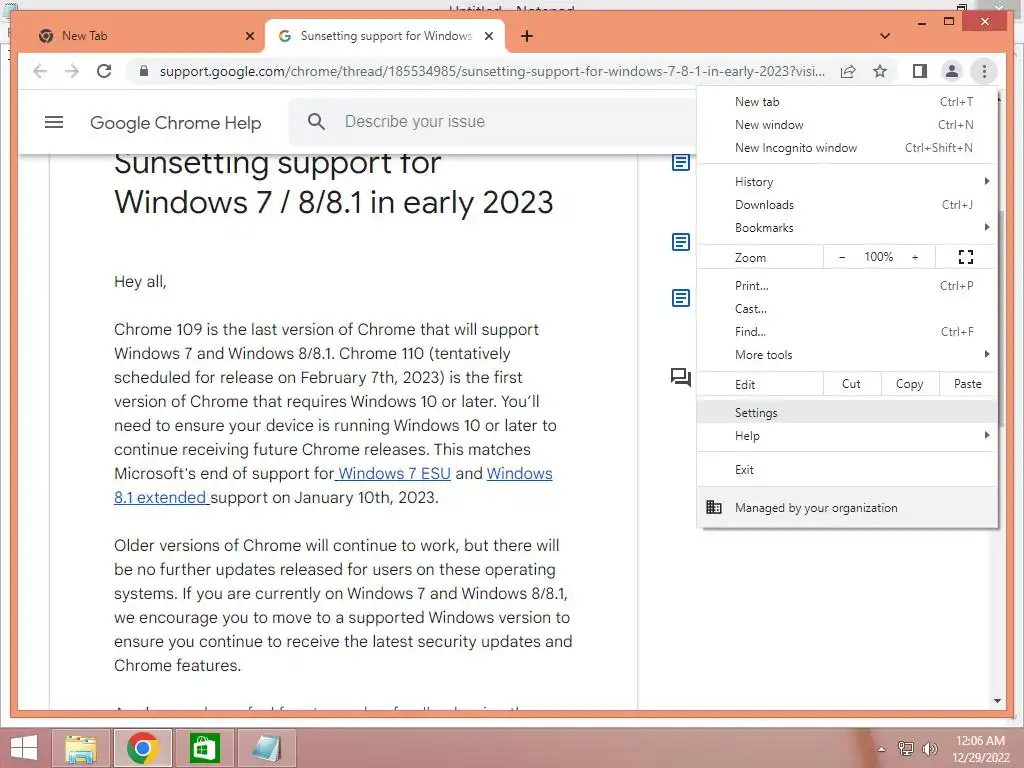Click the volume speaker tray icon

(x=930, y=749)
